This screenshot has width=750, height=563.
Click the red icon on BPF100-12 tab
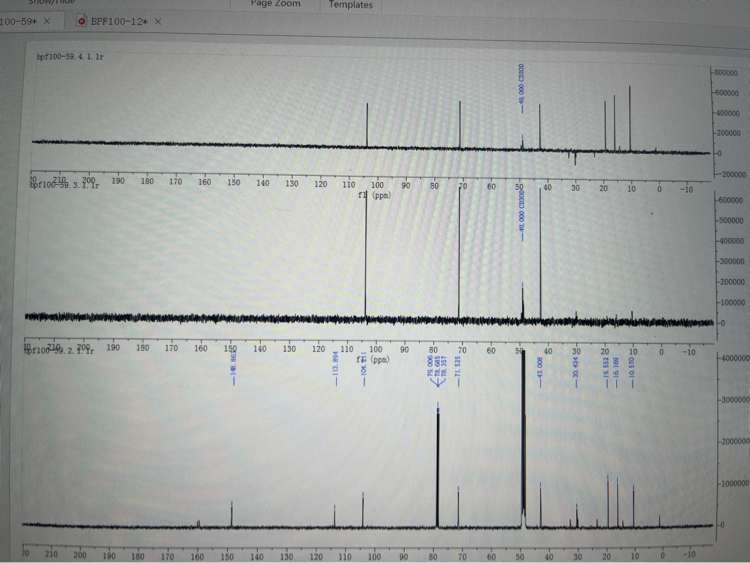pyautogui.click(x=82, y=21)
